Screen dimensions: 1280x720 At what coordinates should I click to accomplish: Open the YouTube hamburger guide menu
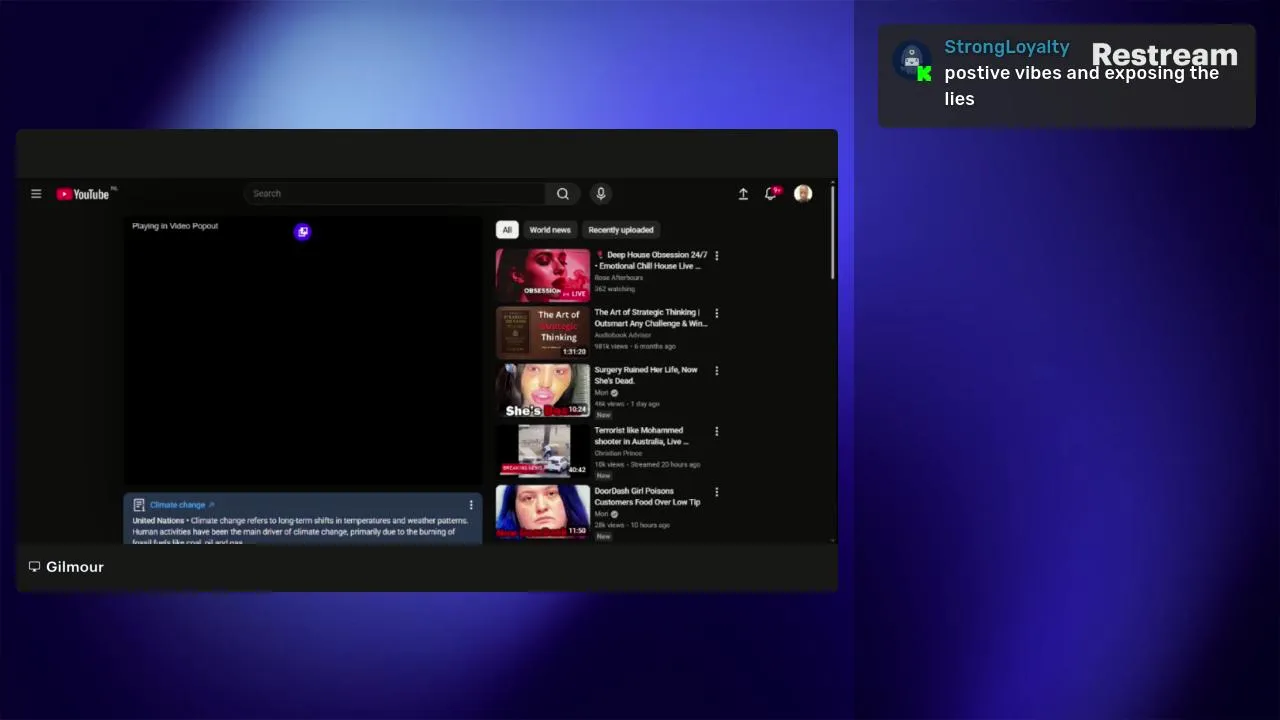(x=36, y=194)
